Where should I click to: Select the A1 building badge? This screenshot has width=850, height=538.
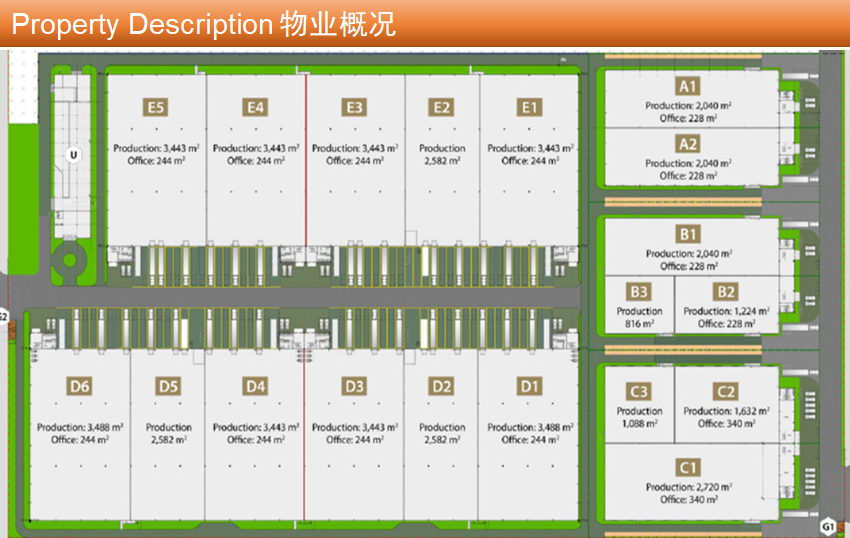tap(687, 87)
